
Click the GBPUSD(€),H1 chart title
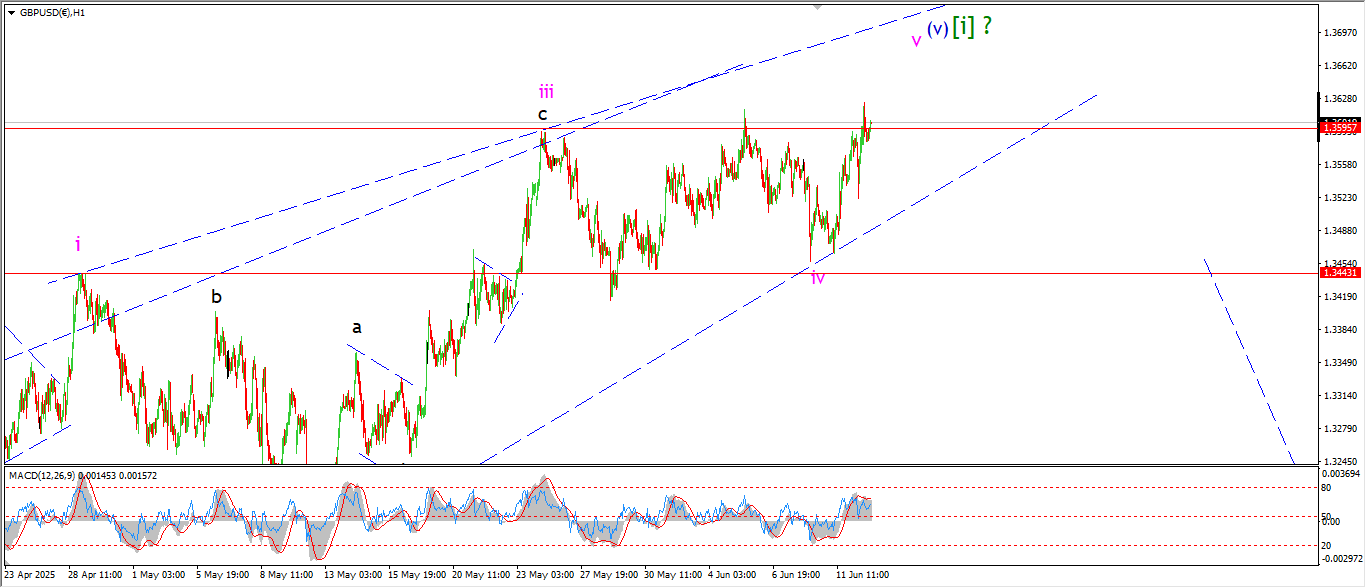pyautogui.click(x=52, y=13)
